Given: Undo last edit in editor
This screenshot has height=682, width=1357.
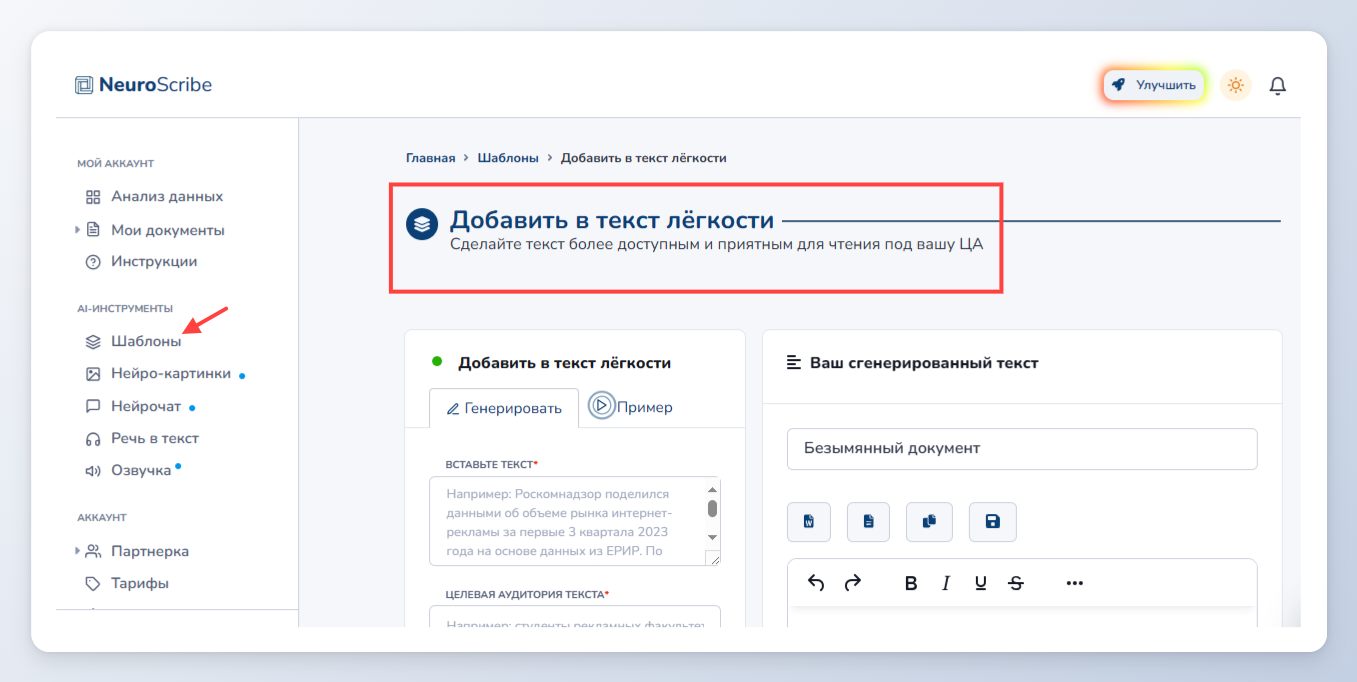Looking at the screenshot, I should (816, 583).
